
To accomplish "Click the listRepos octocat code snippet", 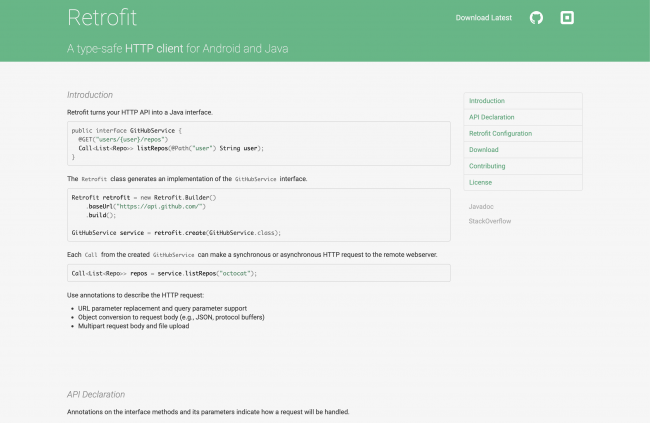I will tap(259, 273).
